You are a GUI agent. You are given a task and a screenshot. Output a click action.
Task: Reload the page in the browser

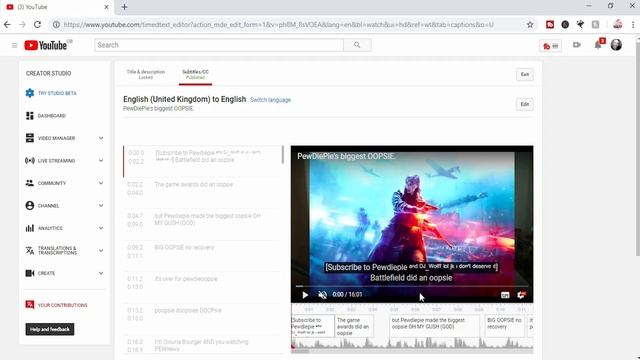point(37,24)
